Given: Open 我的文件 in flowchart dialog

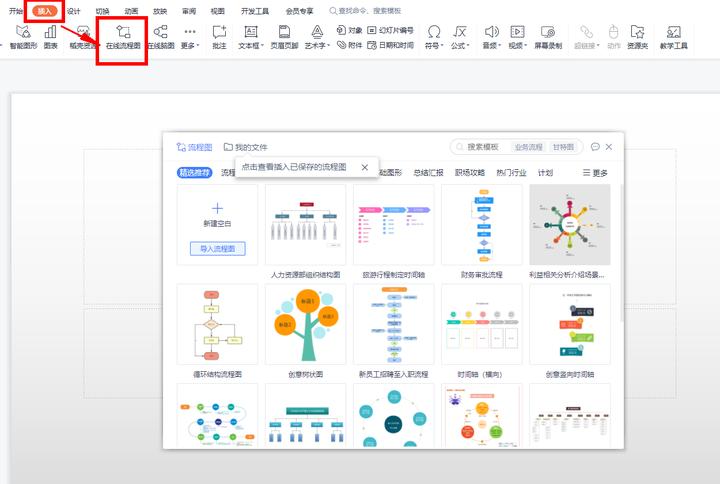Looking at the screenshot, I should 245,147.
